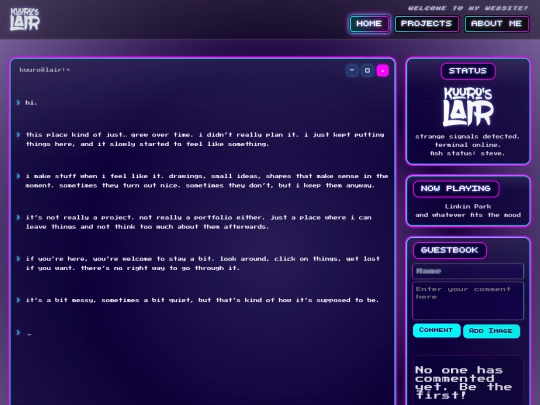The width and height of the screenshot is (540, 405).
Task: Click the 'it's a bit messy' terminal line
Action: click(202, 300)
